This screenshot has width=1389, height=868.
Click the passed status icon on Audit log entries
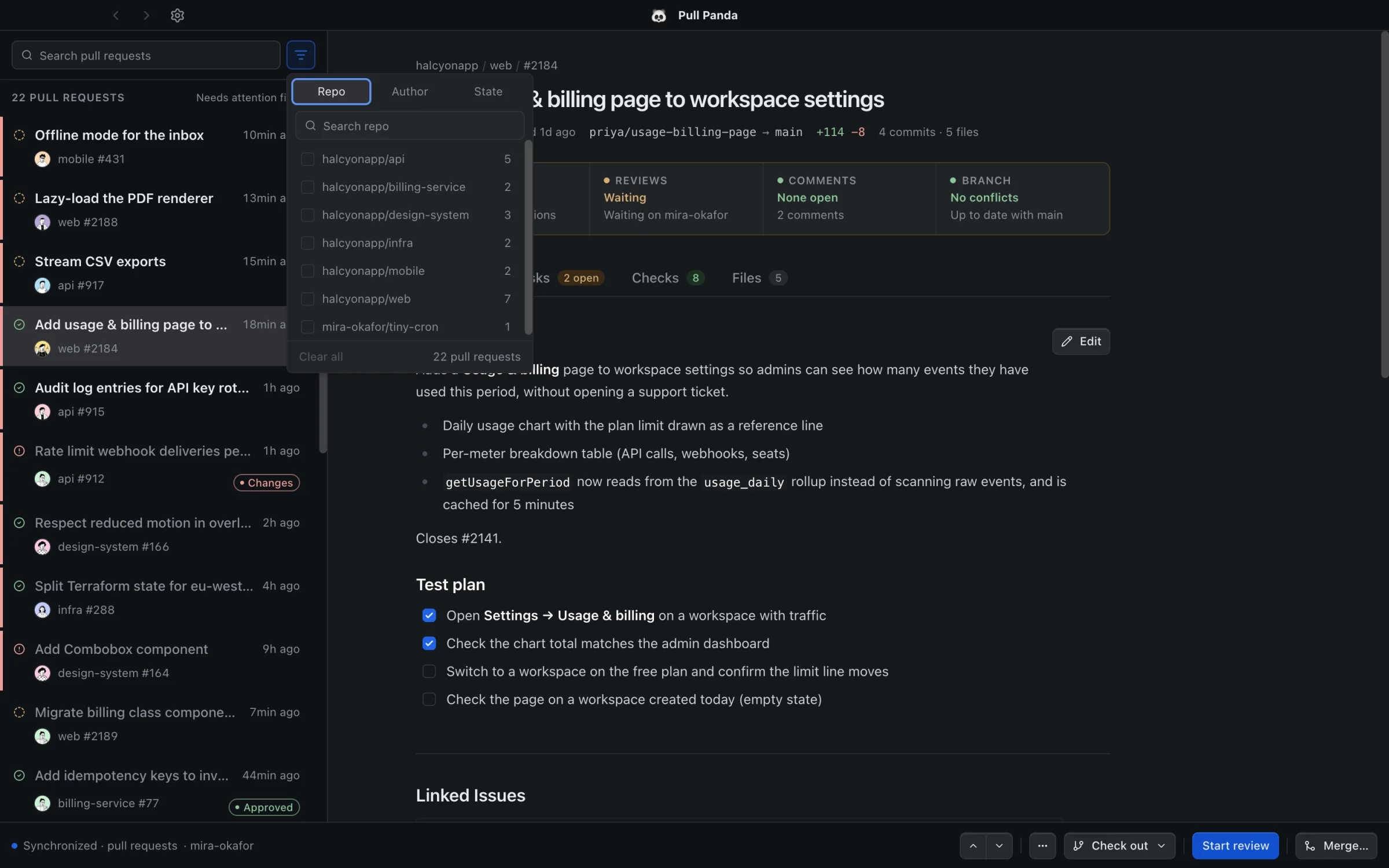click(19, 388)
